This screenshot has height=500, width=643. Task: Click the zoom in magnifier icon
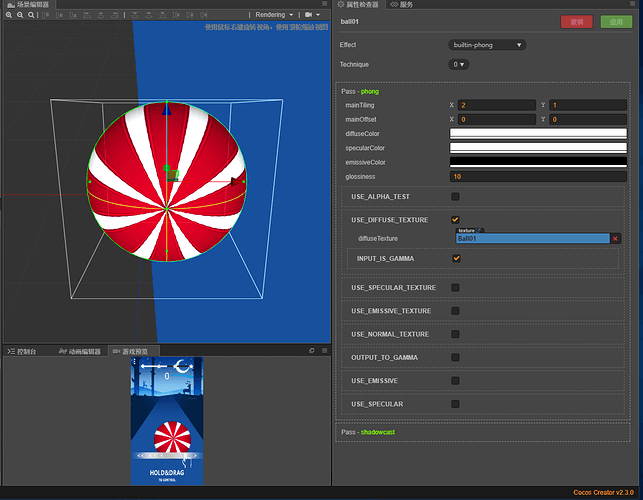(8, 15)
